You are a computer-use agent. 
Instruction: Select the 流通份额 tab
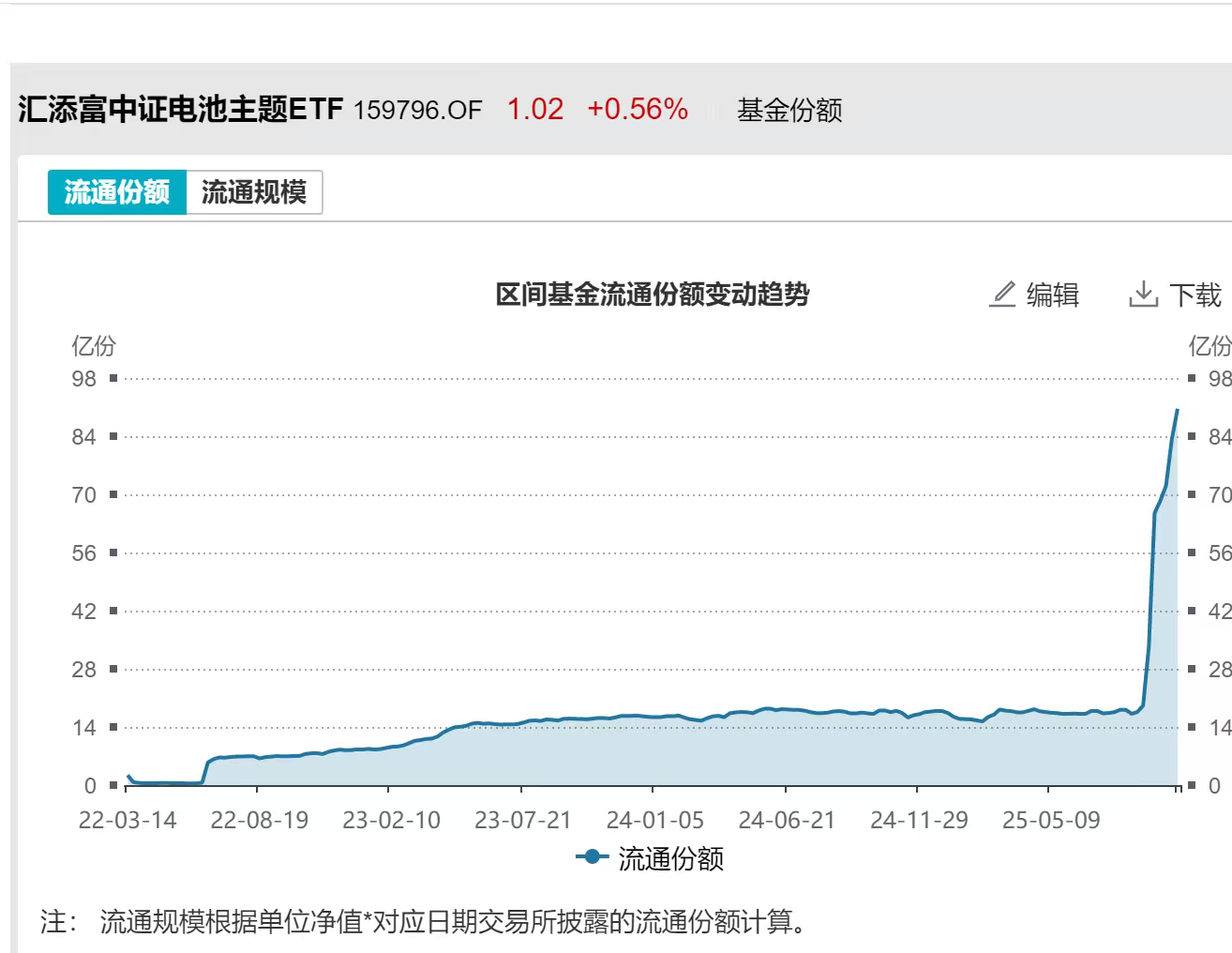coord(117,192)
